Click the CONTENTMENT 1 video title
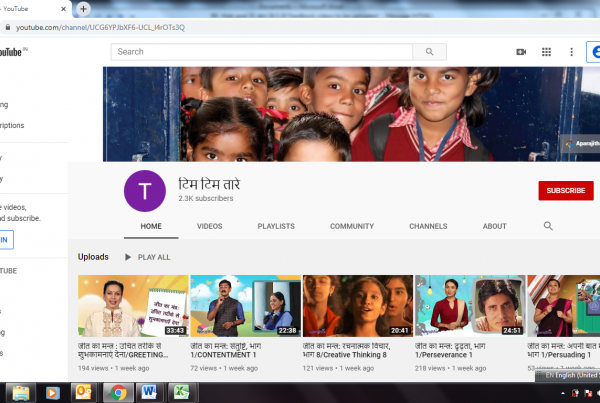This screenshot has height=403, width=600. (226, 350)
